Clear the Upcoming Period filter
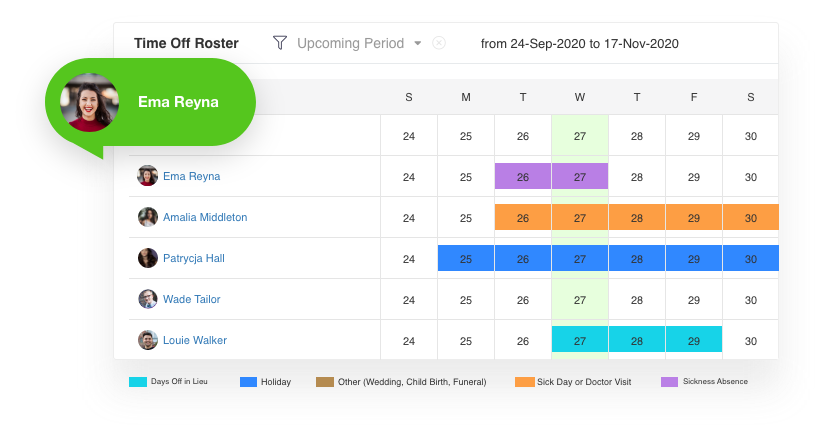The image size is (830, 440). (439, 43)
